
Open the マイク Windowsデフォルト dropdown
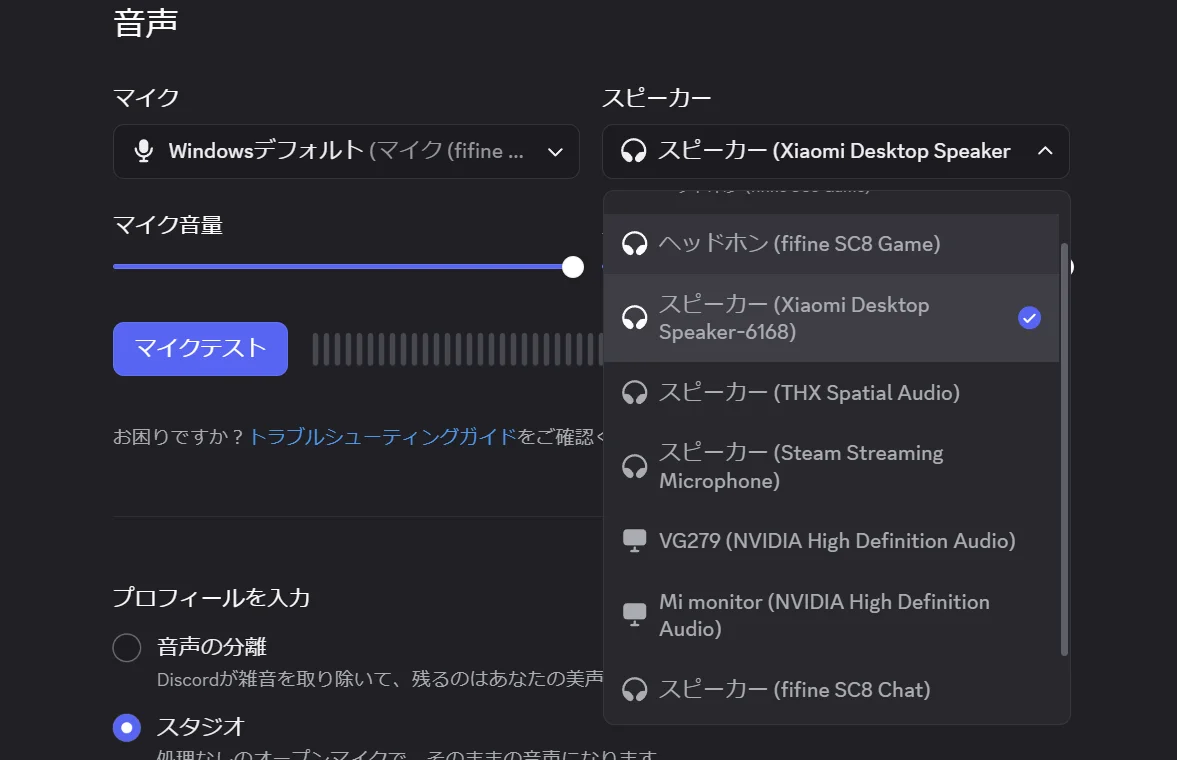346,151
